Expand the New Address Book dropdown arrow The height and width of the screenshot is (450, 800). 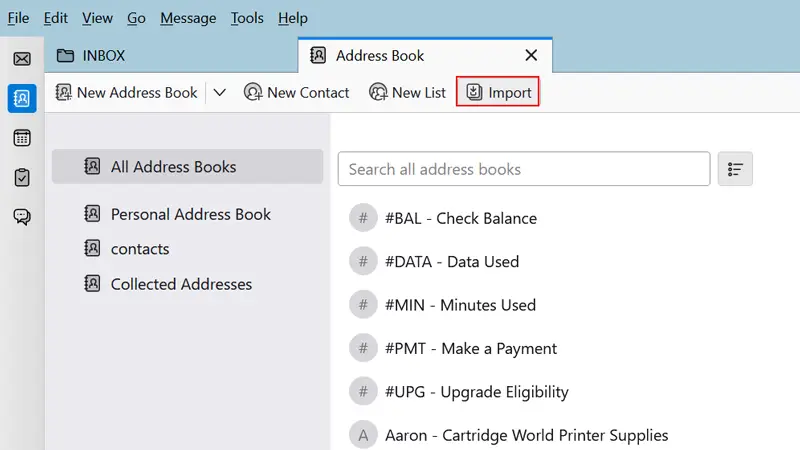click(x=220, y=92)
